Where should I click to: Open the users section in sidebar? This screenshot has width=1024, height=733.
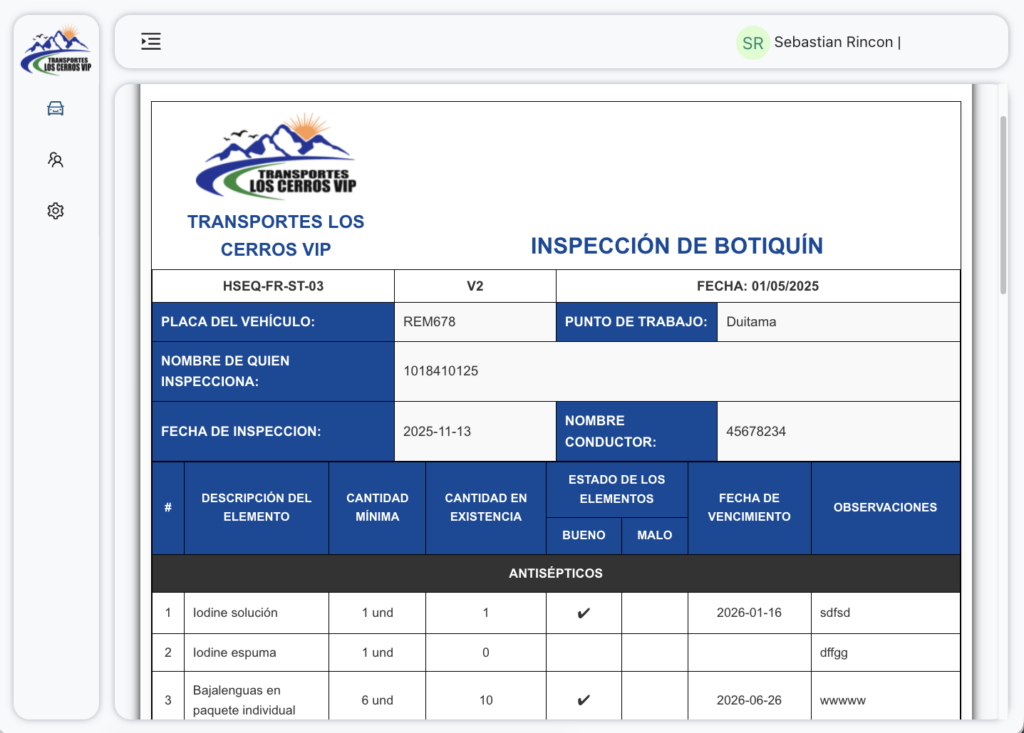click(x=56, y=160)
